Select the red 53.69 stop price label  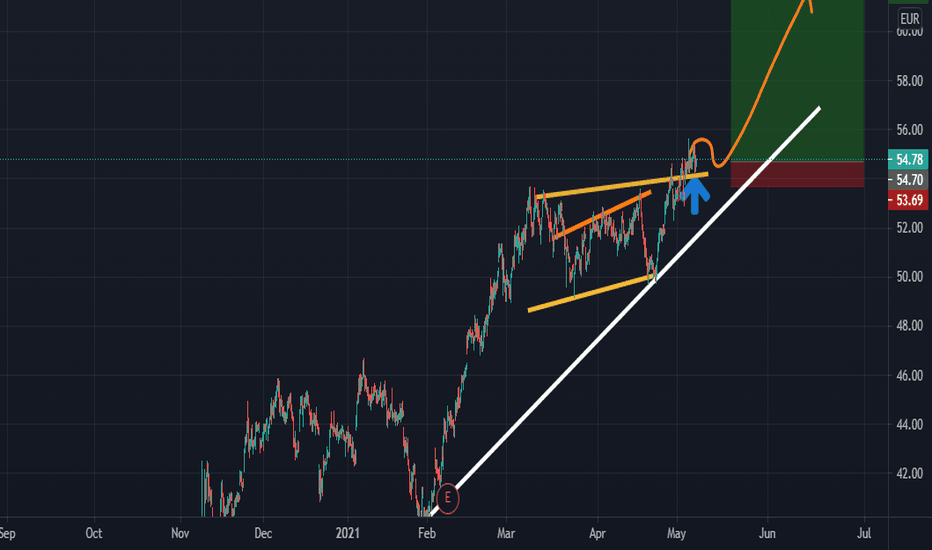[908, 200]
